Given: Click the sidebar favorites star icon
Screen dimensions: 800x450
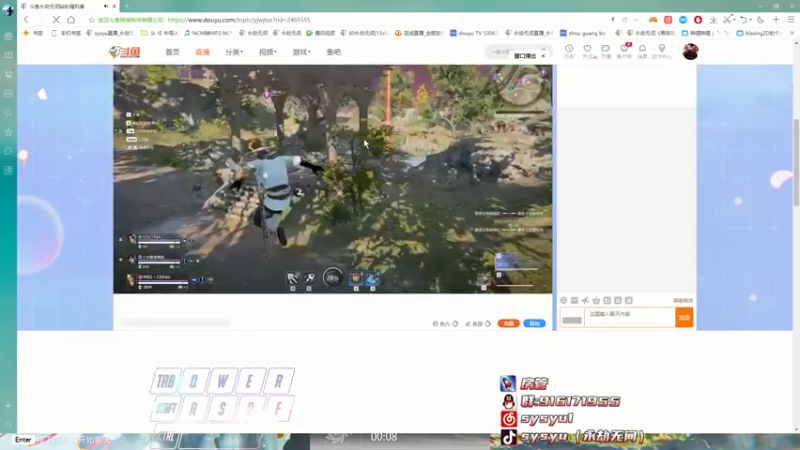Looking at the screenshot, I should pyautogui.click(x=8, y=132).
